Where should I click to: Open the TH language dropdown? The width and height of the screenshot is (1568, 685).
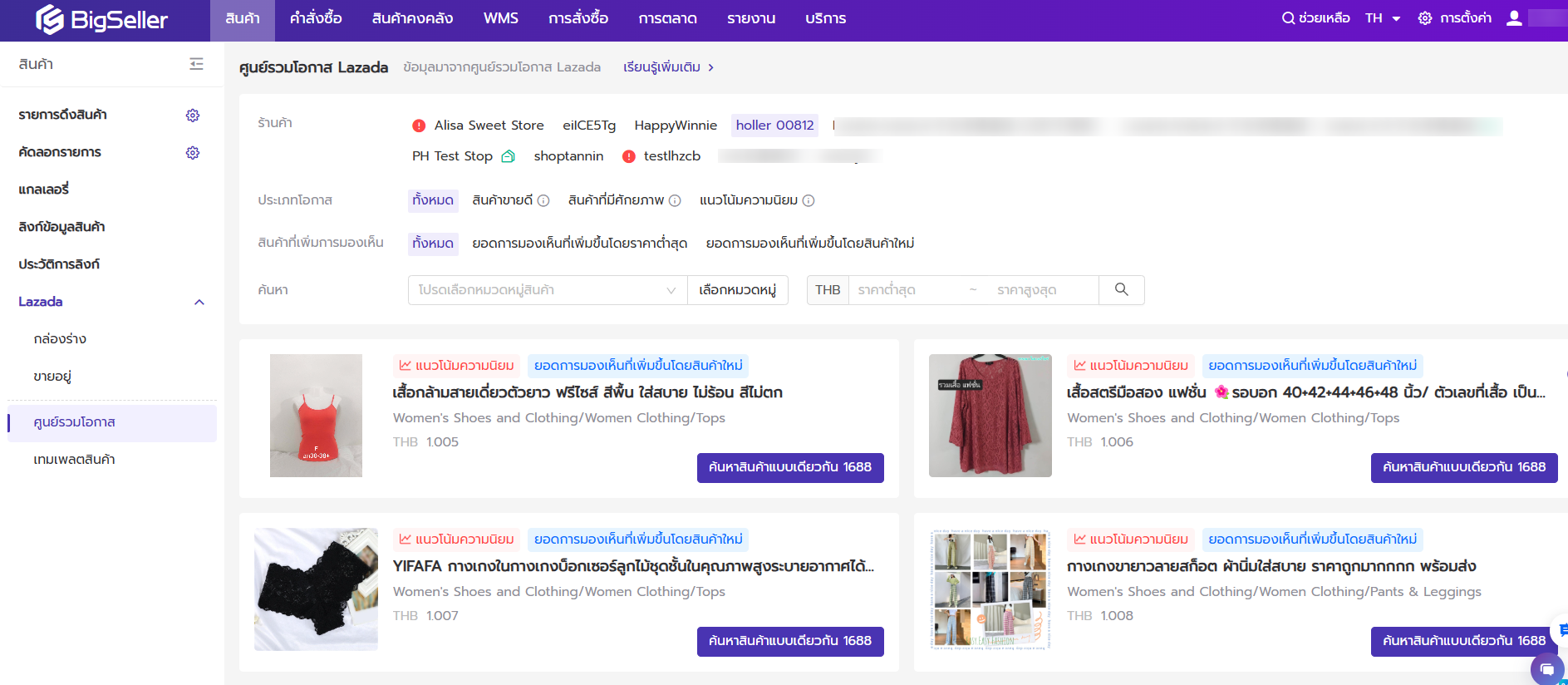[x=1383, y=18]
